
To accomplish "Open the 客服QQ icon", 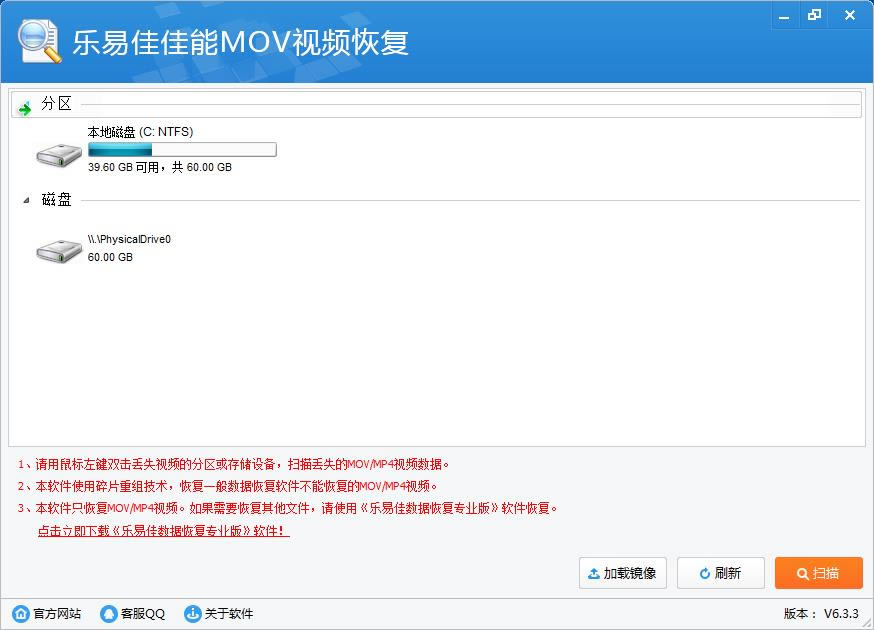I will pos(109,614).
